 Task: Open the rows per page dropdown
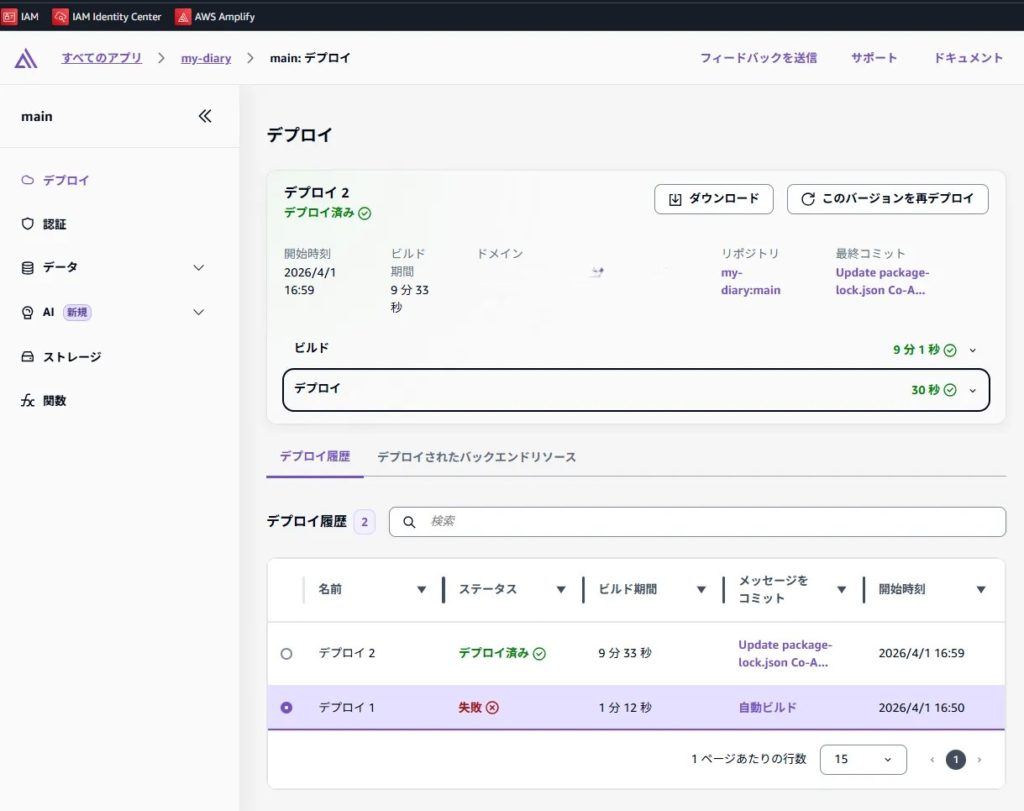click(x=862, y=759)
